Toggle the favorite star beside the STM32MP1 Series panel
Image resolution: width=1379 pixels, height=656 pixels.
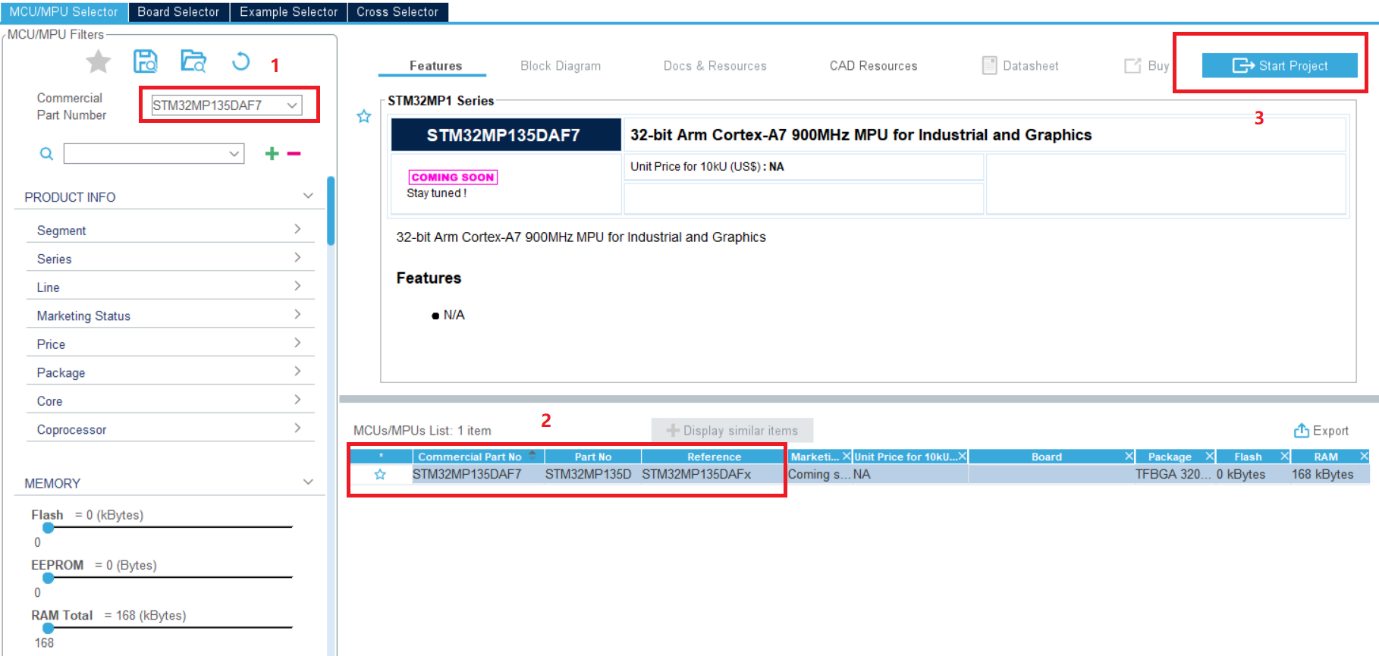(364, 117)
